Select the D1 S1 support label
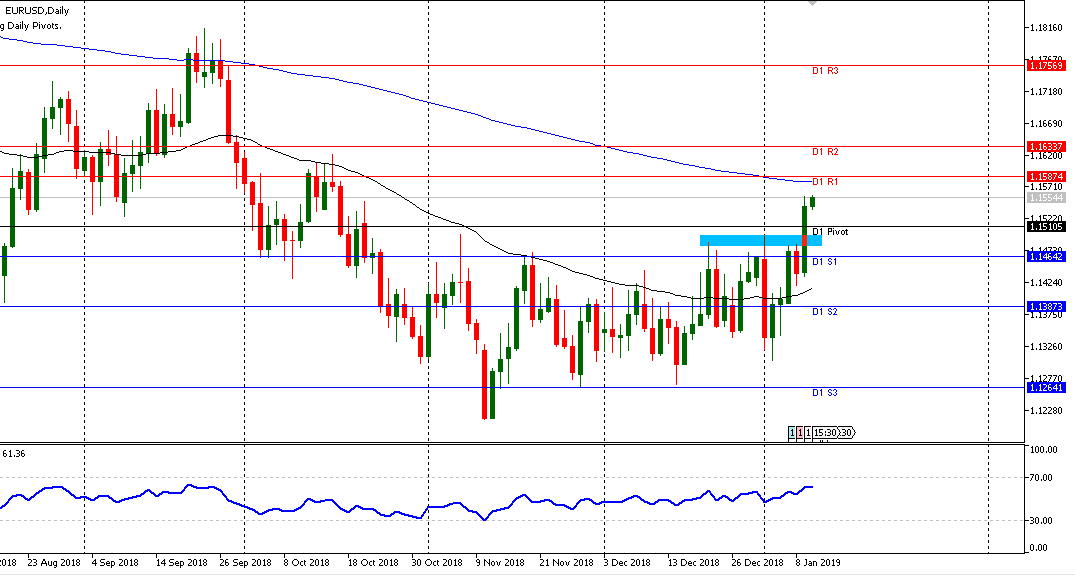This screenshot has height=575, width=1075. [x=825, y=262]
